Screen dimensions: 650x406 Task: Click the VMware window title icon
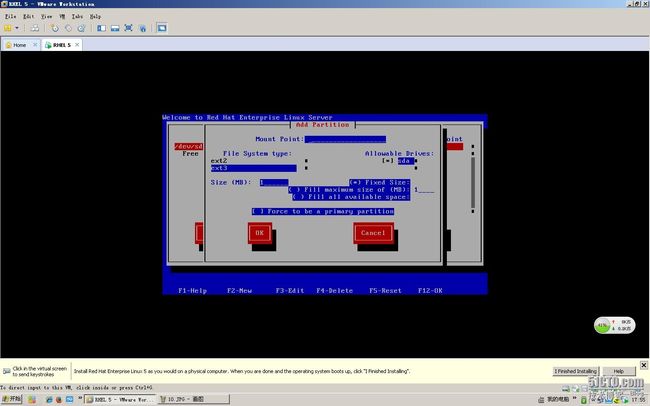[4, 4]
